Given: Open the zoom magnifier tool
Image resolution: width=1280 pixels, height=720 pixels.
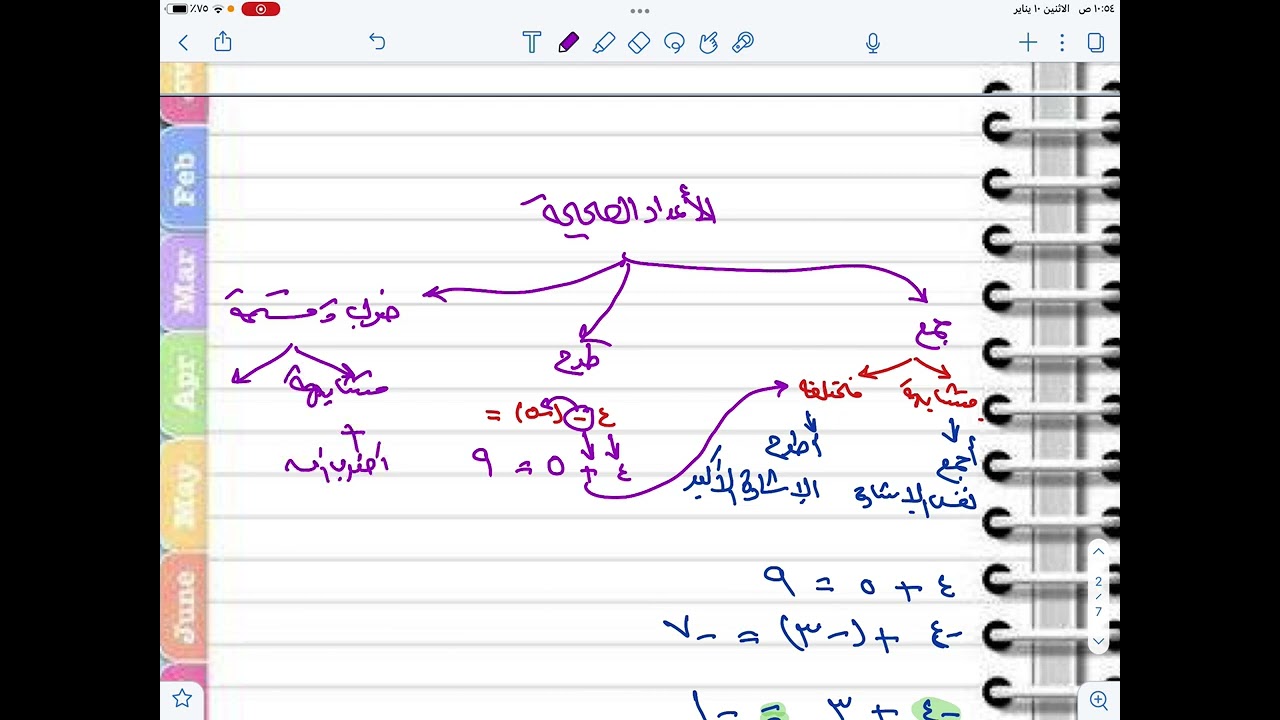Looking at the screenshot, I should 1099,700.
